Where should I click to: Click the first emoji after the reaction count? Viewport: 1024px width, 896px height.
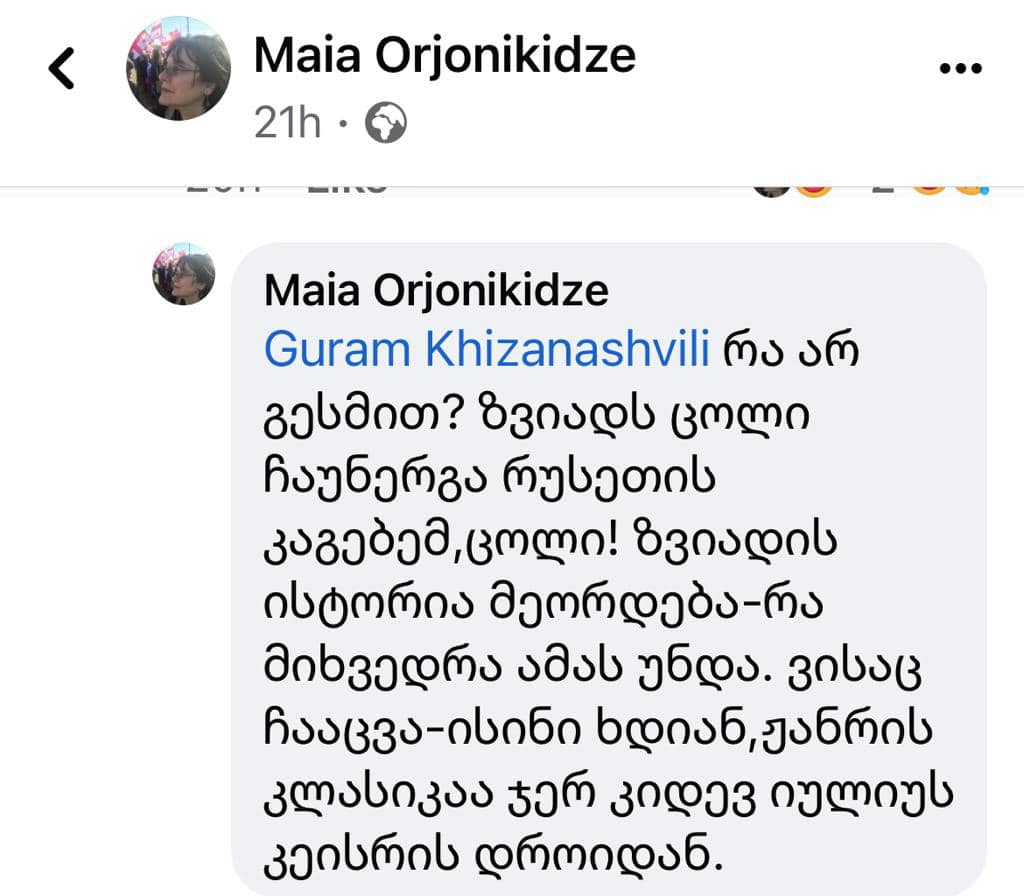pyautogui.click(x=929, y=190)
